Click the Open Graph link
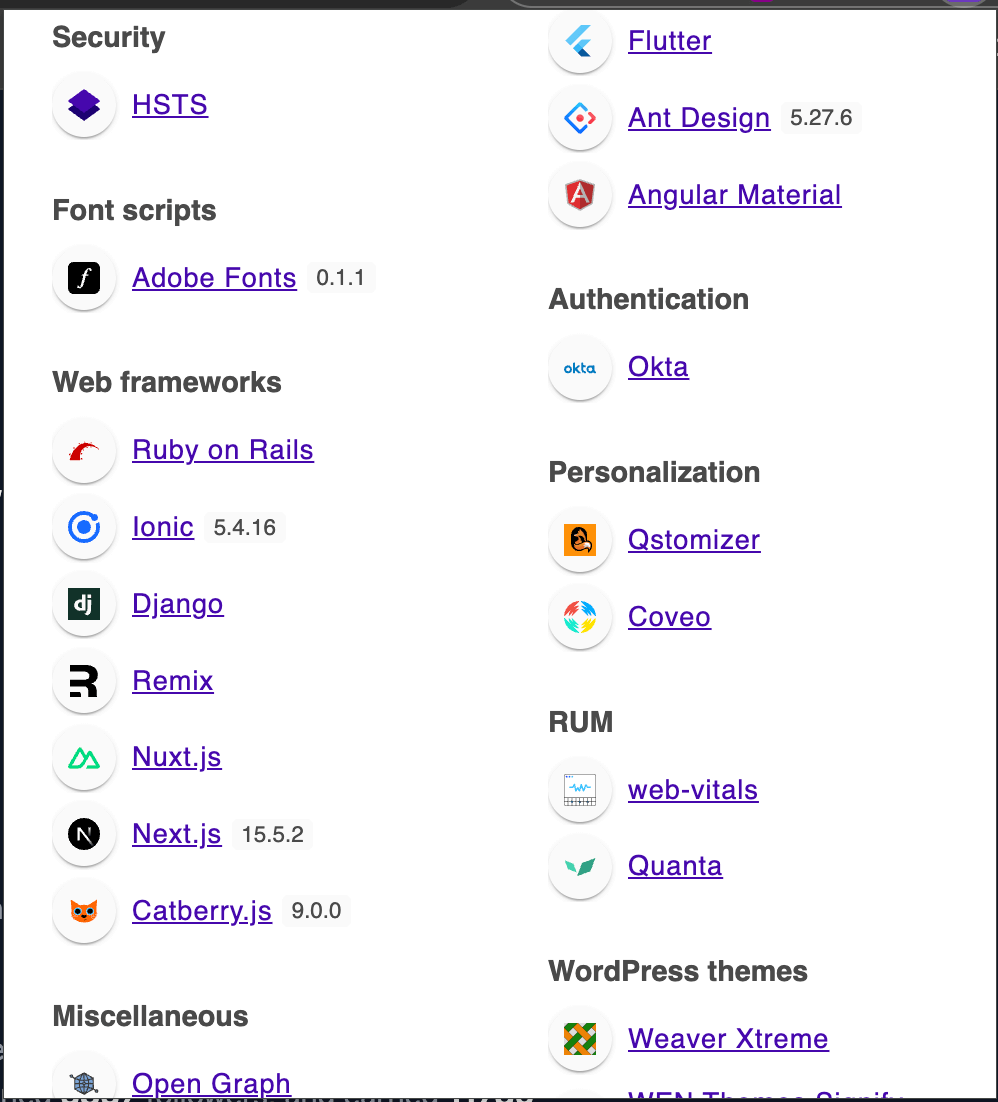Image resolution: width=998 pixels, height=1102 pixels. point(211,1084)
